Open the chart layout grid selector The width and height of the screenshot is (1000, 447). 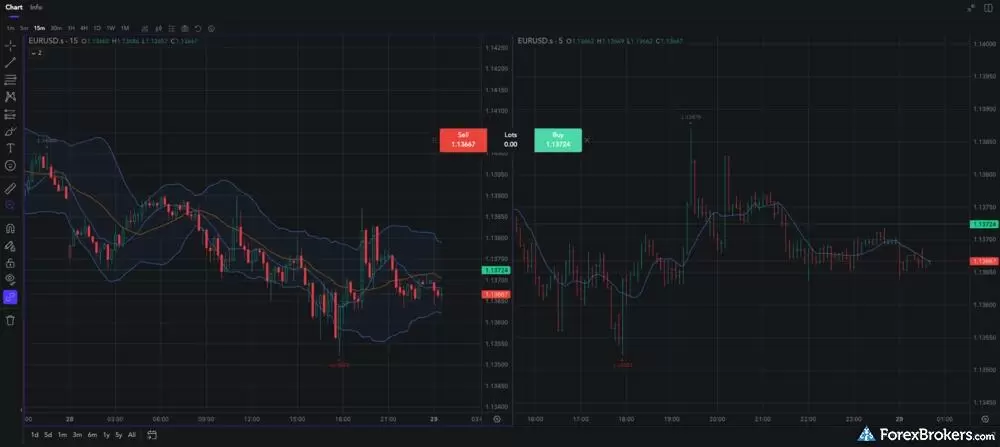(172, 29)
